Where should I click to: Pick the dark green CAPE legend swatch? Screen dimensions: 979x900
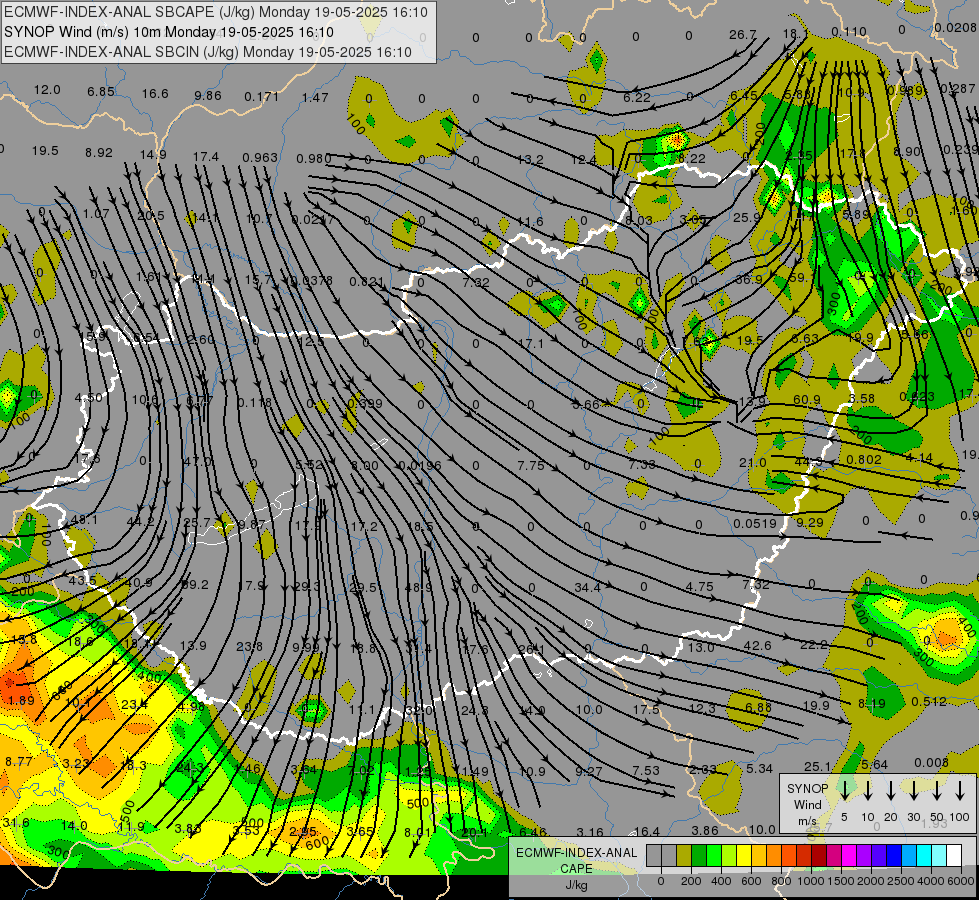[699, 856]
